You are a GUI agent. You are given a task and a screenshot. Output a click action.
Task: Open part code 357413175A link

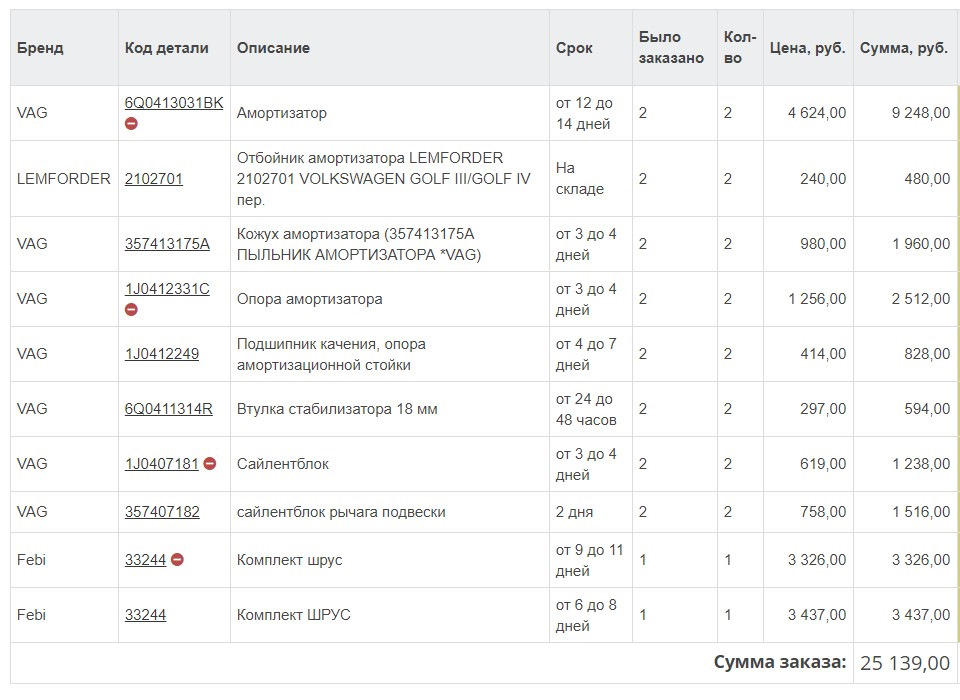point(167,244)
